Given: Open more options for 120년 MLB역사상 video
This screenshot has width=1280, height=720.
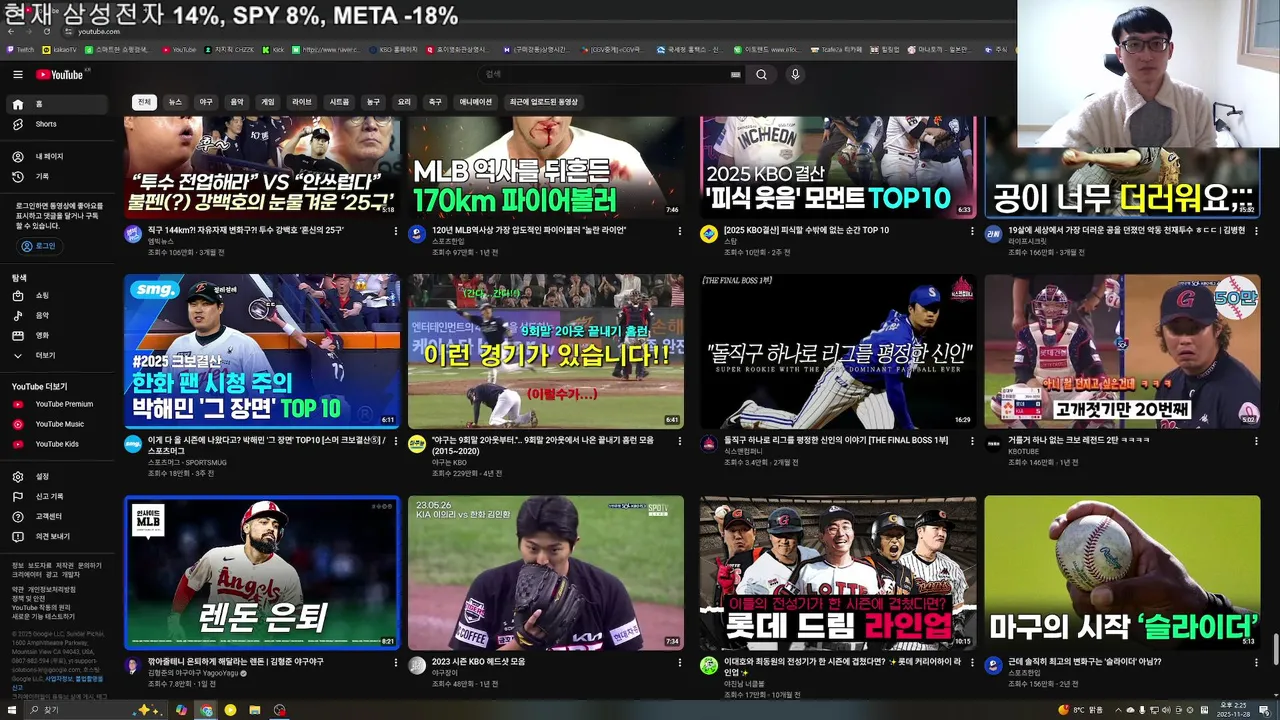Looking at the screenshot, I should [x=680, y=231].
